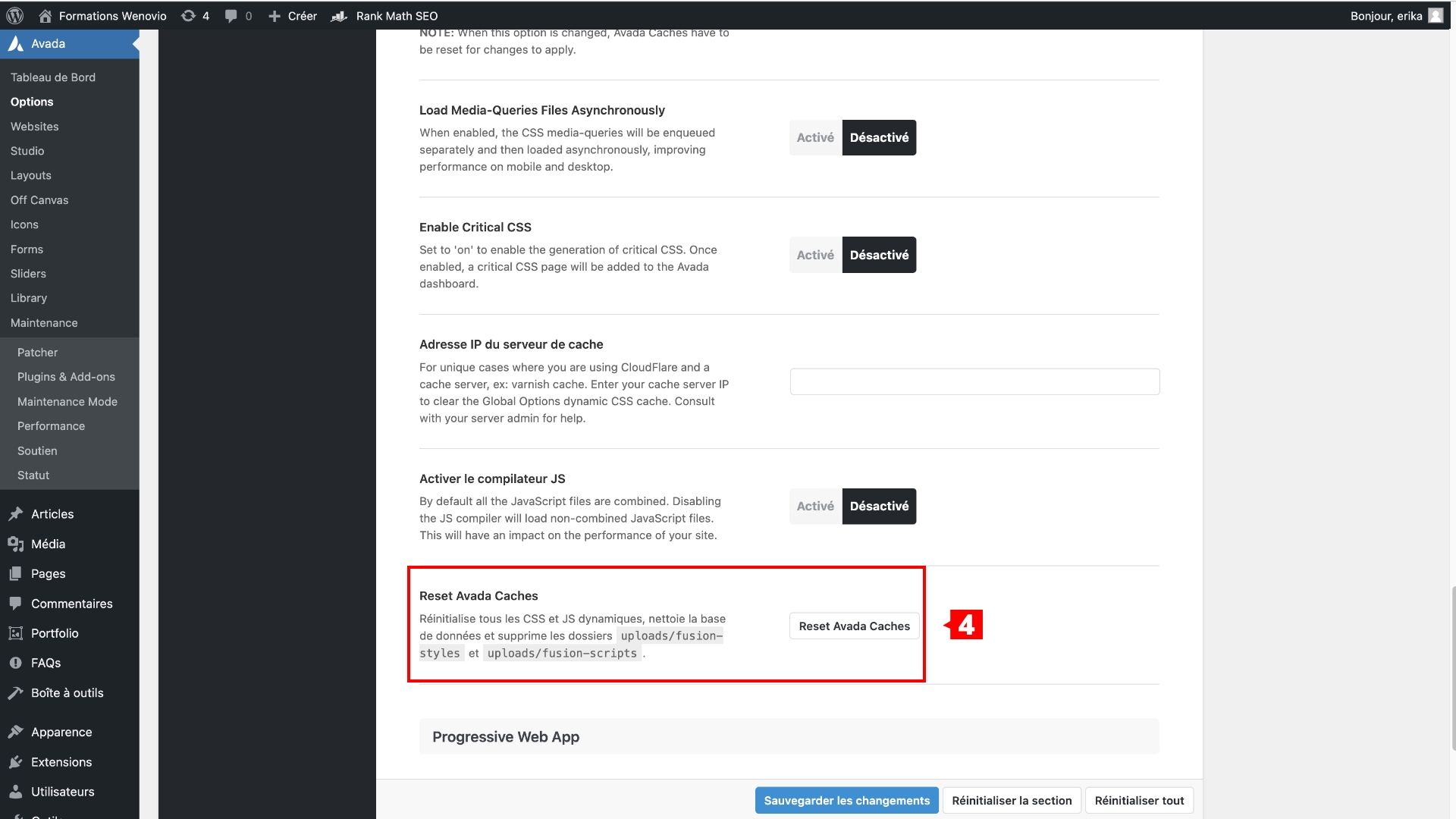The image size is (1456, 819).
Task: Open Off Canvas in Avada menu
Action: 39,200
